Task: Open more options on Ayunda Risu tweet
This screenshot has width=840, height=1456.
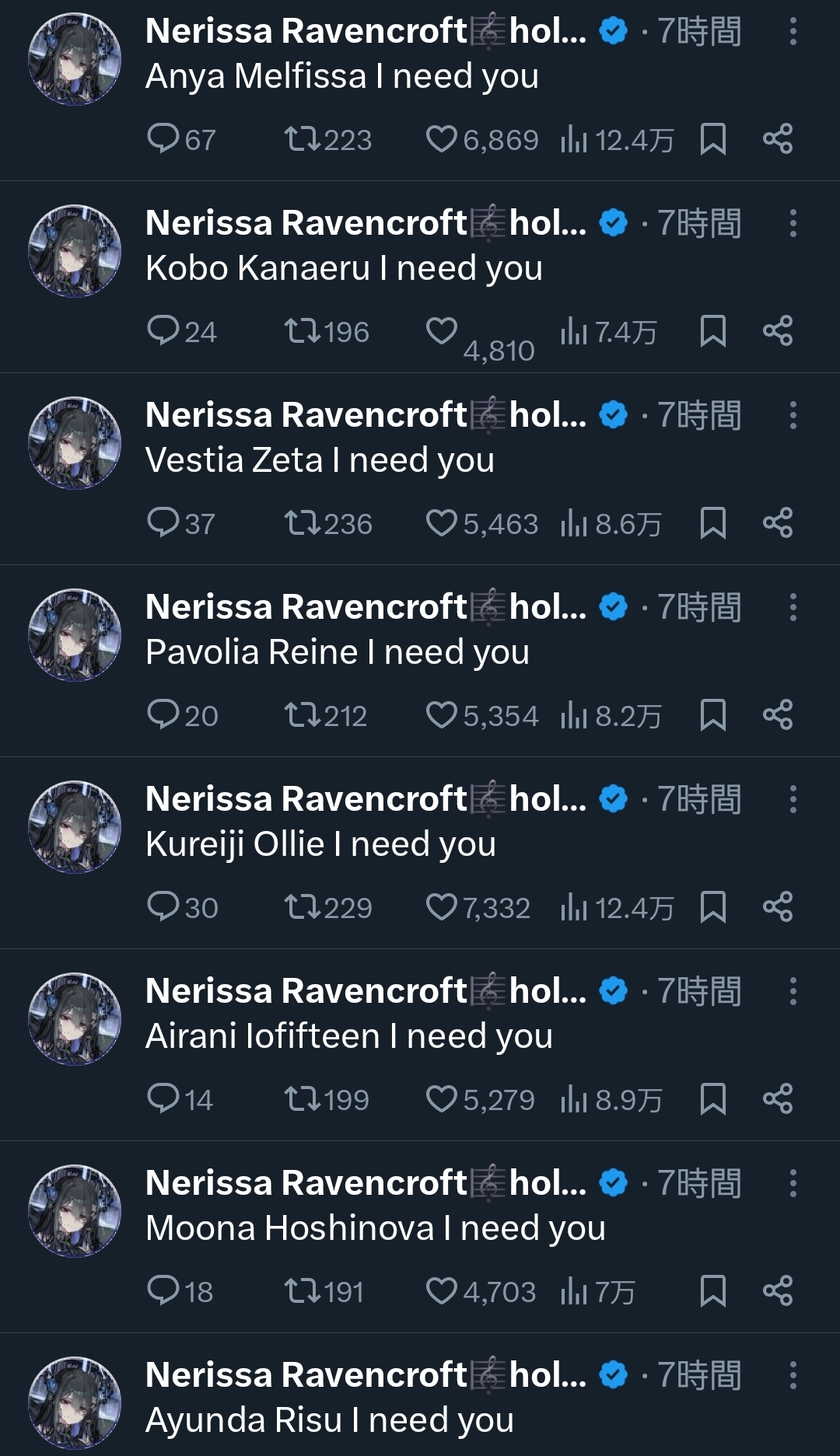Action: [x=793, y=1375]
